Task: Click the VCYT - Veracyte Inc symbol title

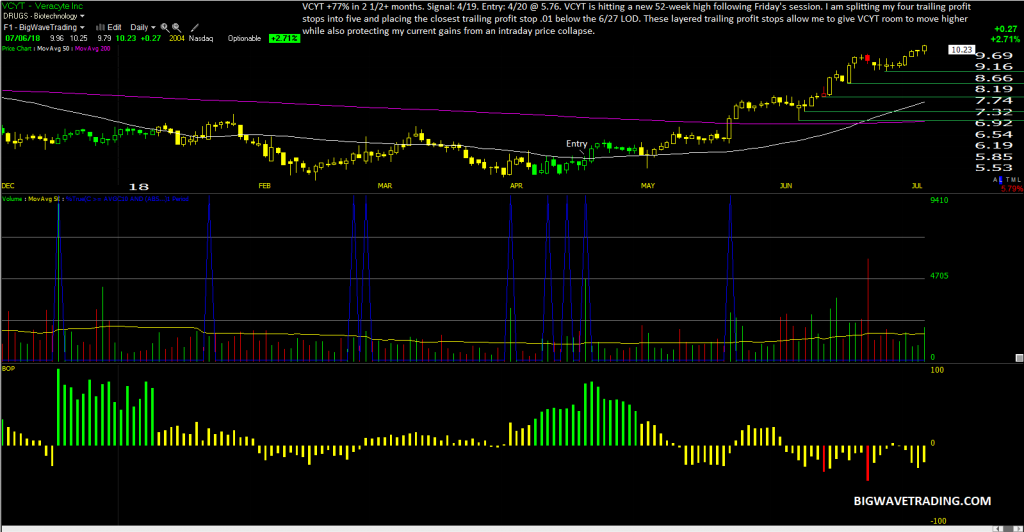Action: 42,6
